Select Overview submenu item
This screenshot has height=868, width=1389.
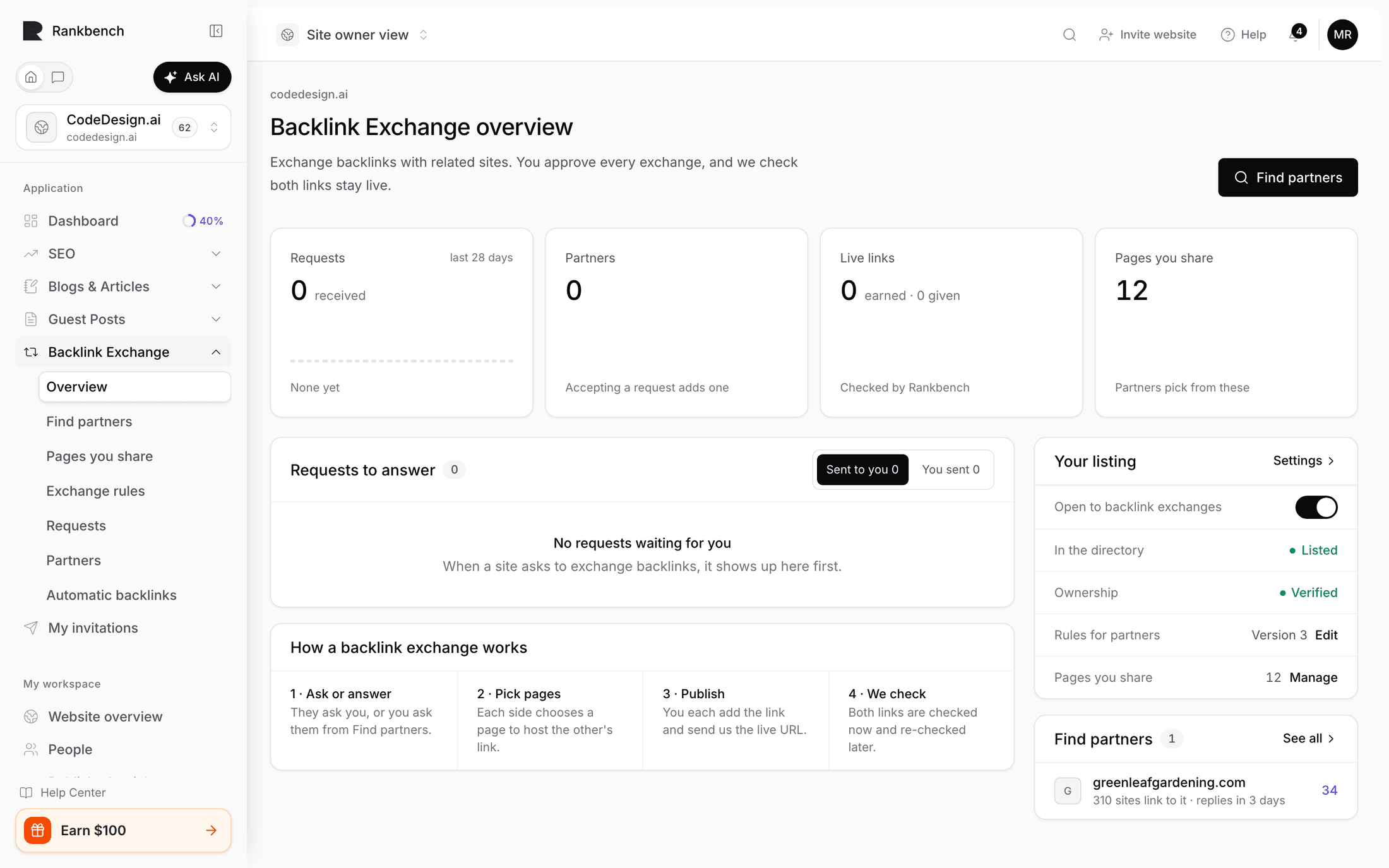[x=135, y=387]
